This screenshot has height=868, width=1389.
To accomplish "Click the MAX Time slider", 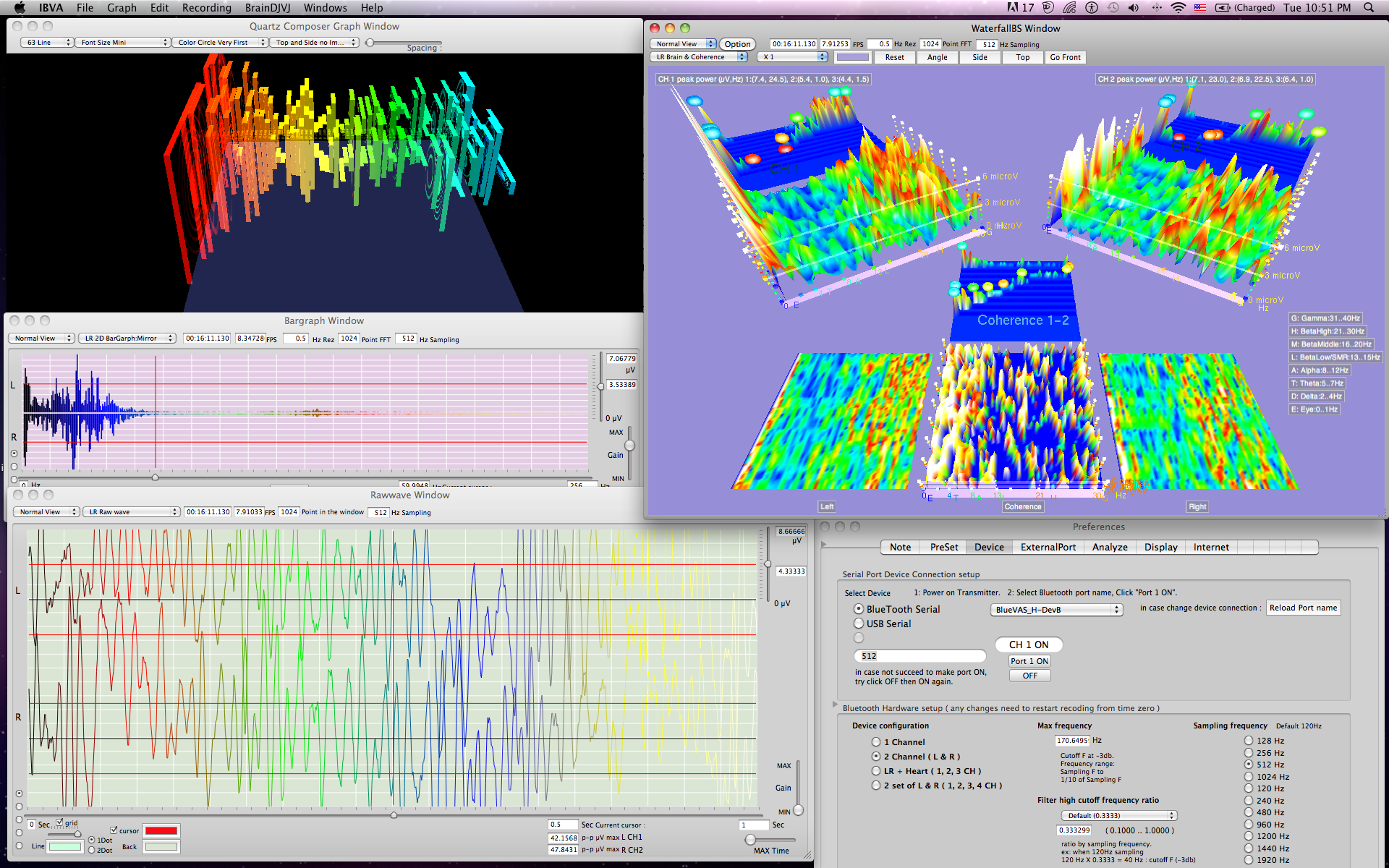I will pyautogui.click(x=769, y=840).
